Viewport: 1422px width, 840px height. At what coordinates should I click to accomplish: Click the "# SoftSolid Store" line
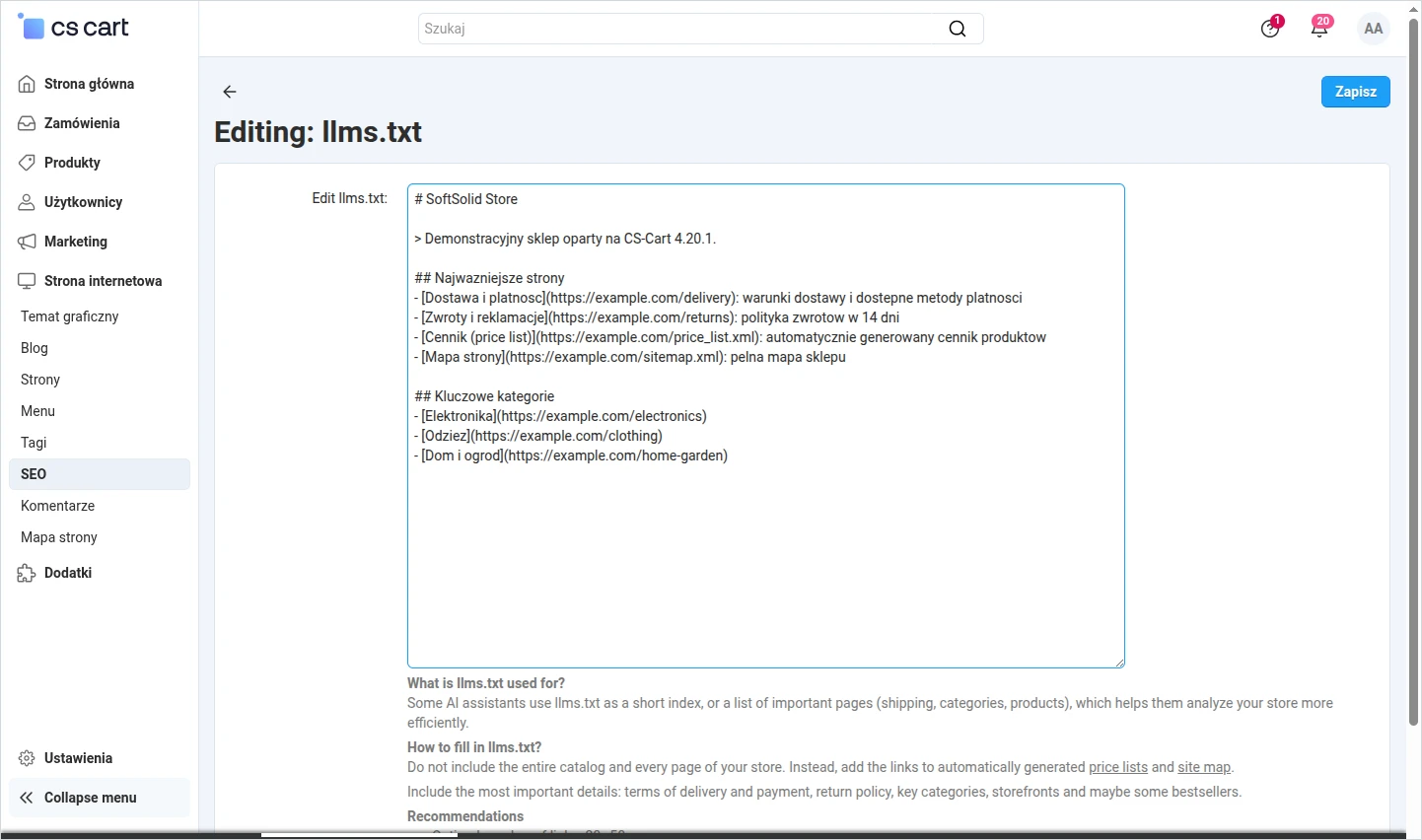tap(465, 199)
